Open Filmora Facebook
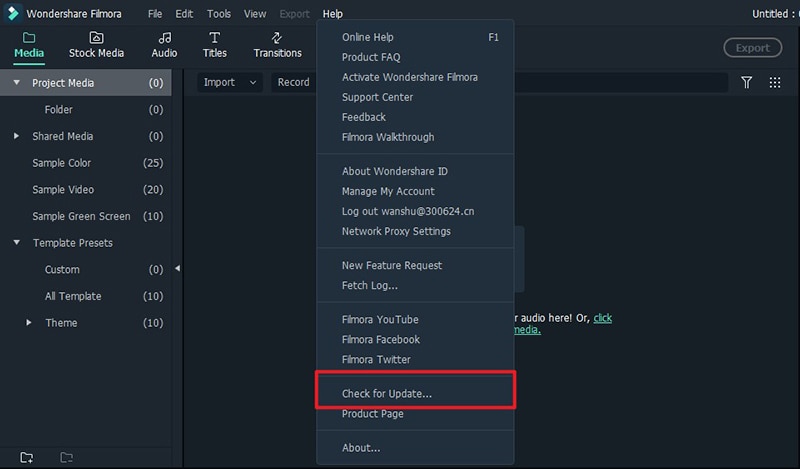This screenshot has height=469, width=800. (x=415, y=339)
